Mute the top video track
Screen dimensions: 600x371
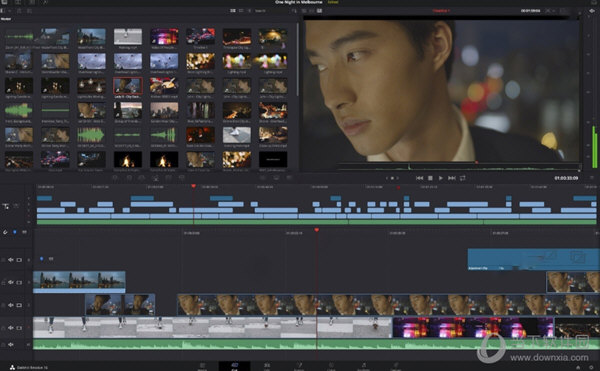point(11,260)
